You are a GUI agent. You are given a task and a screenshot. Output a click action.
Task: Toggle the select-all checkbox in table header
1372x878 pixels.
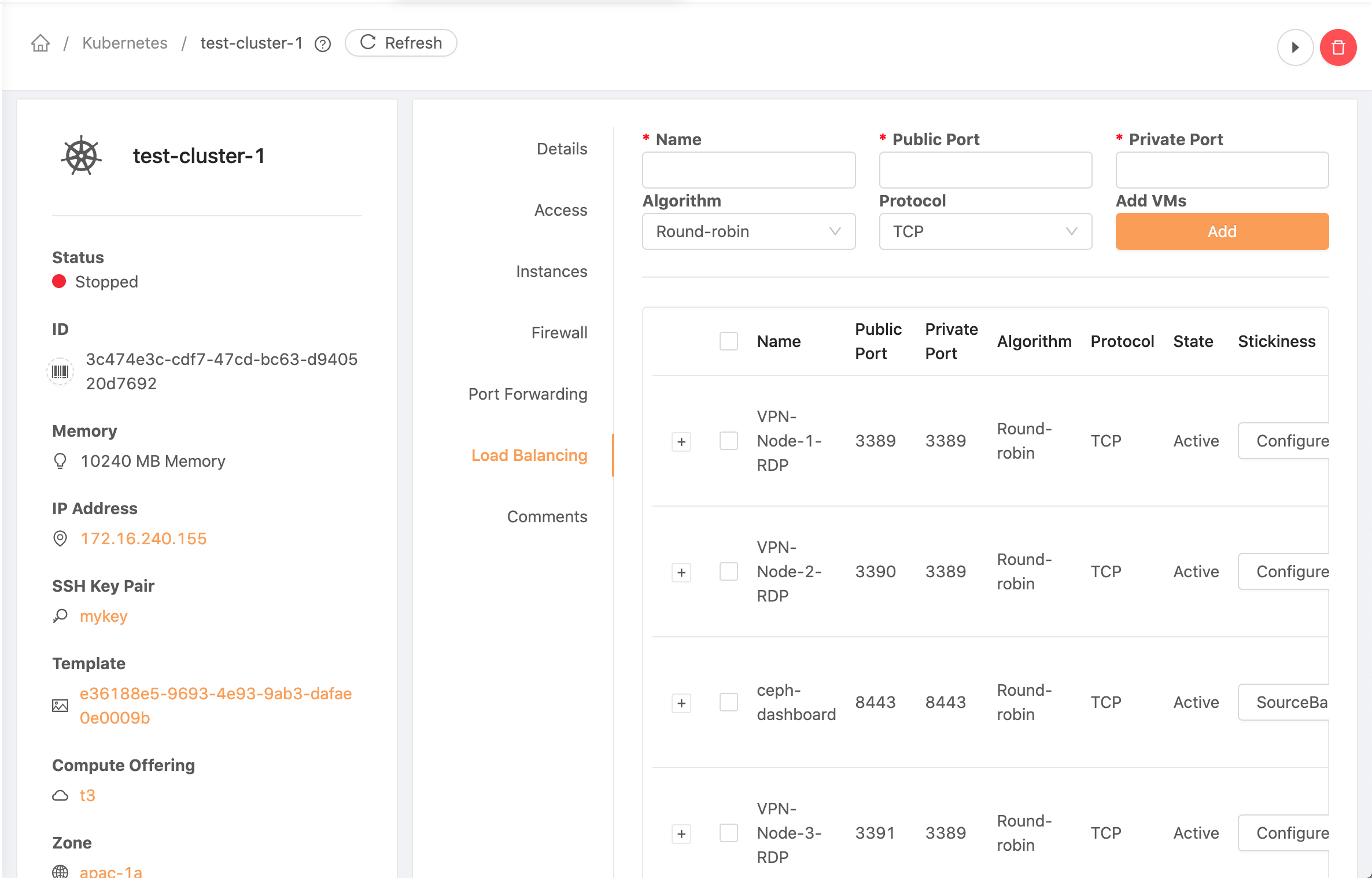pos(728,341)
